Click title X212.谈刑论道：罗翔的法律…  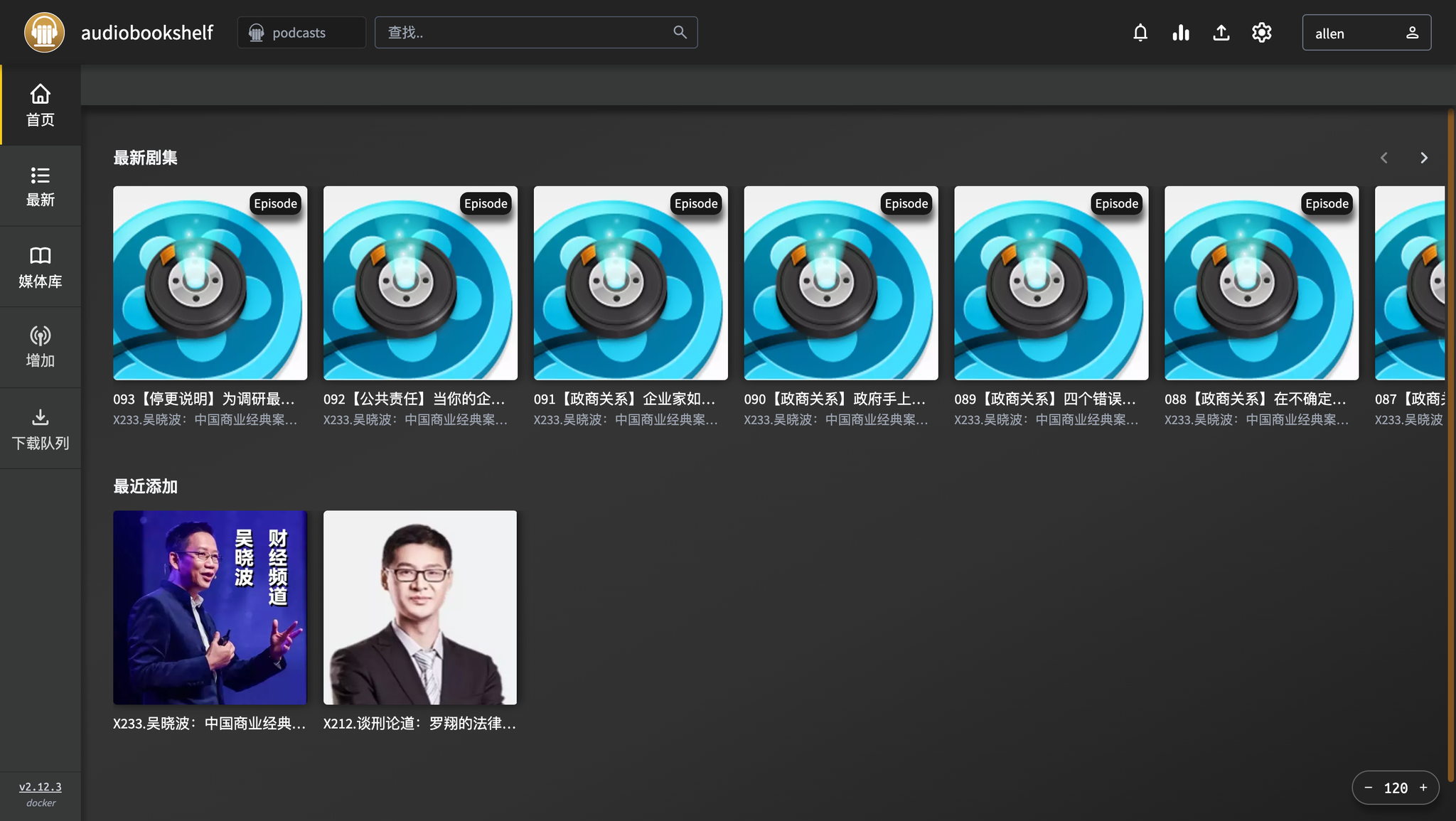click(x=420, y=723)
